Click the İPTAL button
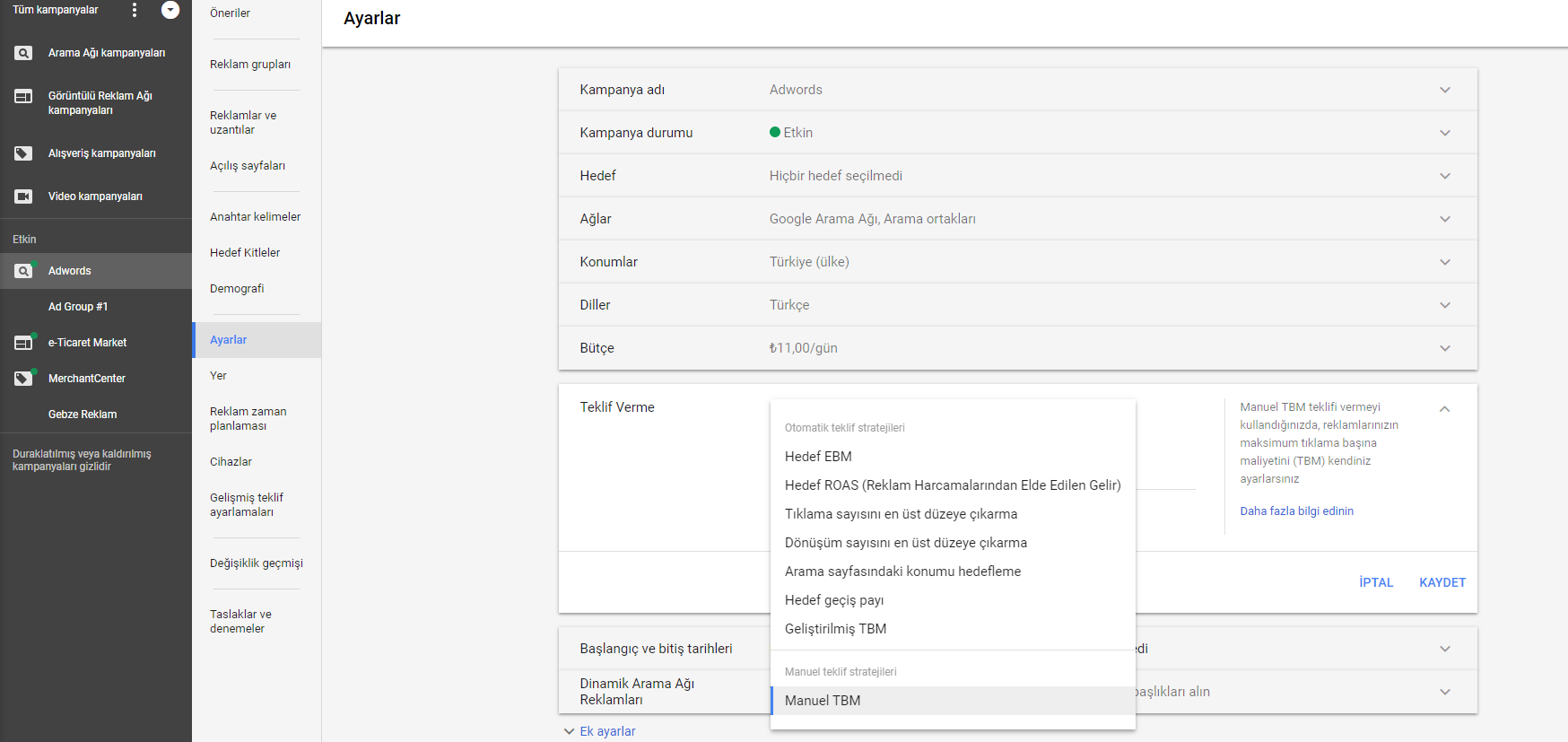The width and height of the screenshot is (1568, 742). [1376, 582]
